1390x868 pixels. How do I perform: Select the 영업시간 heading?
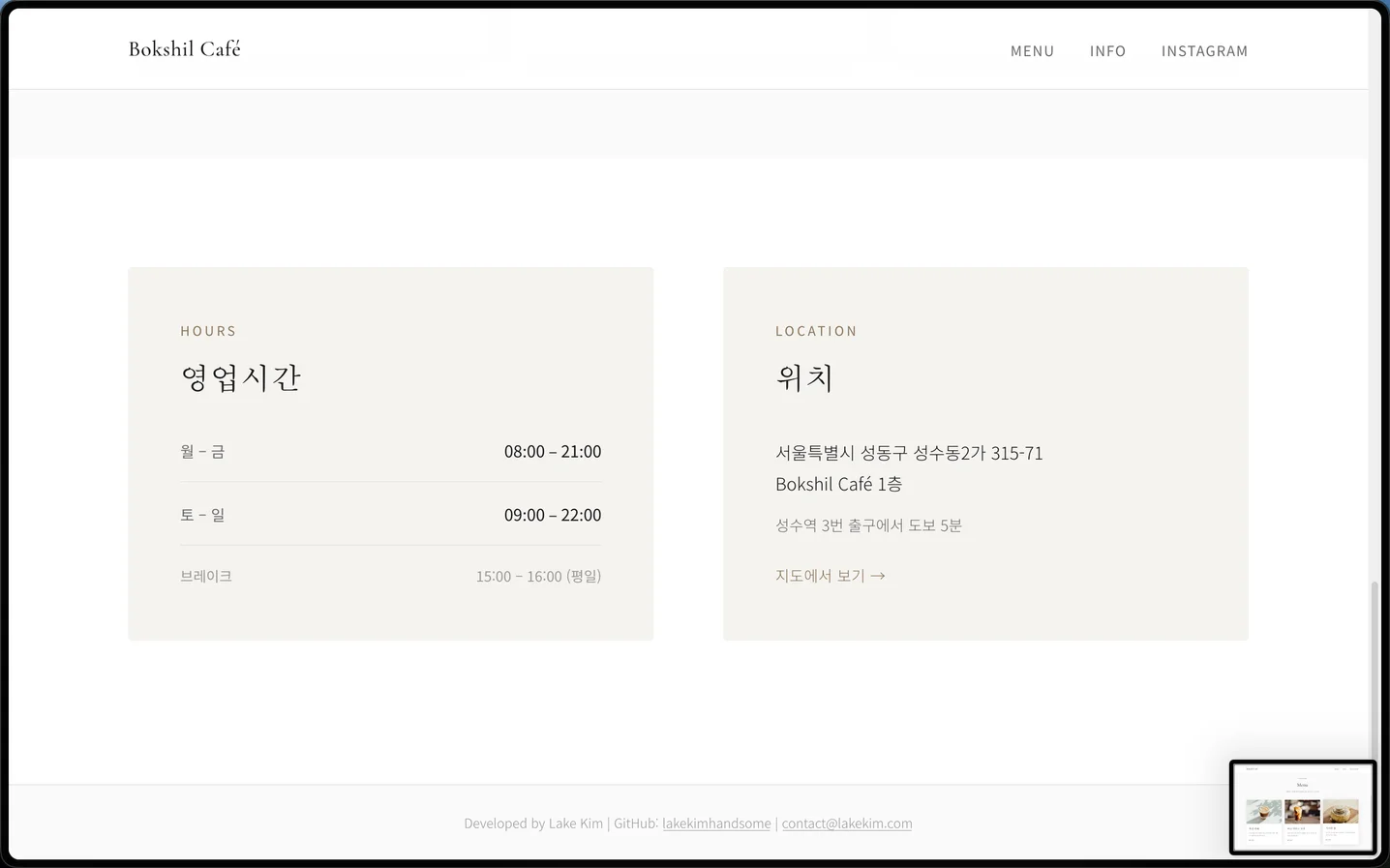(x=241, y=377)
